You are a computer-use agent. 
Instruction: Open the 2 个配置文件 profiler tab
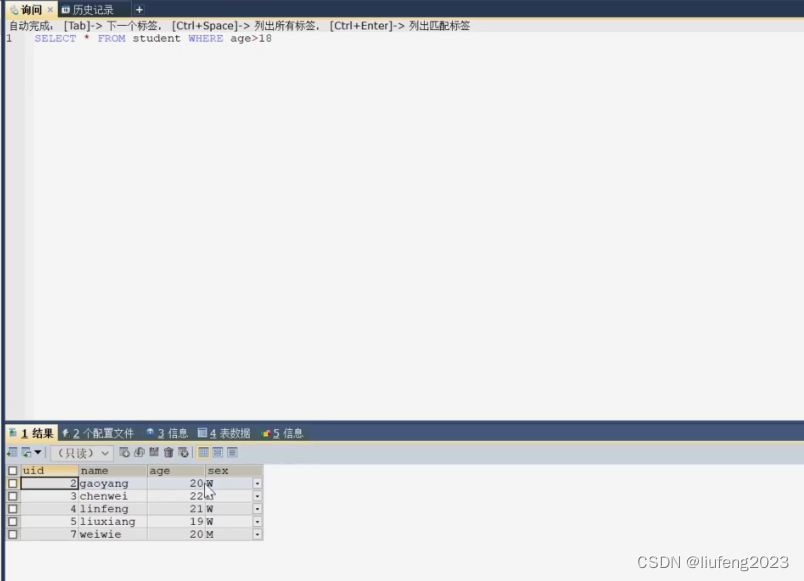(98, 433)
